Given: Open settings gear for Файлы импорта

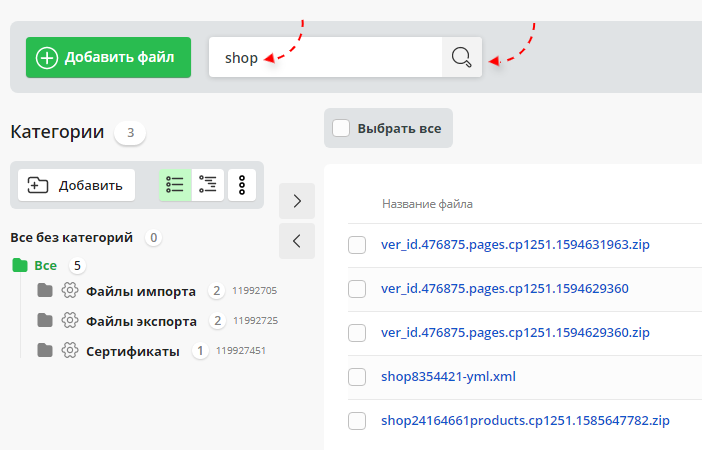Looking at the screenshot, I should 70,291.
